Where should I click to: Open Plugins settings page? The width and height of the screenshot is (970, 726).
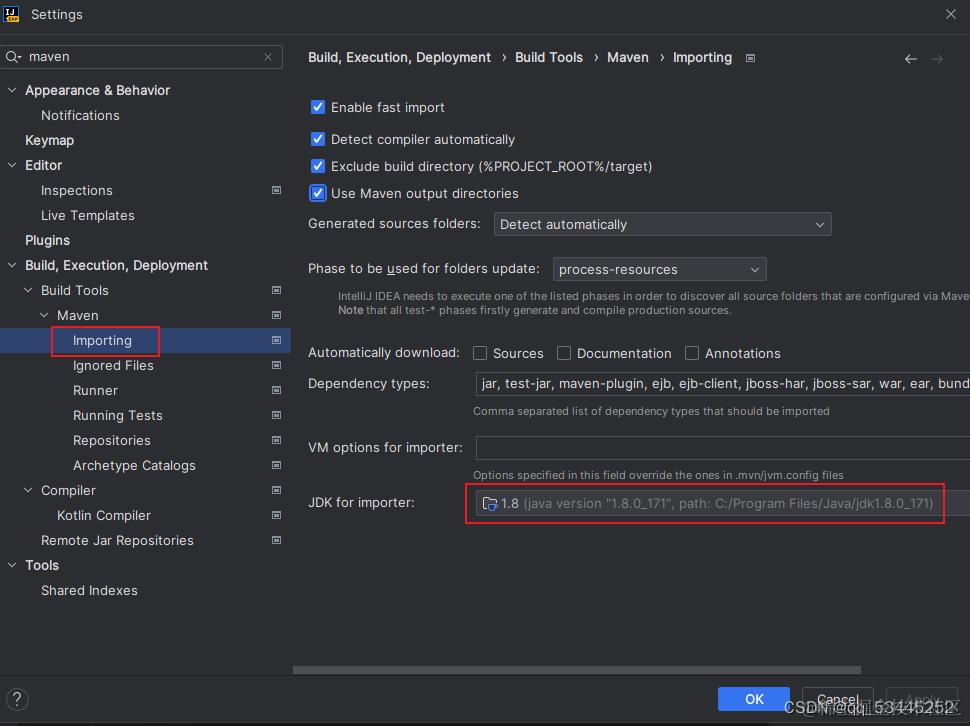[48, 241]
